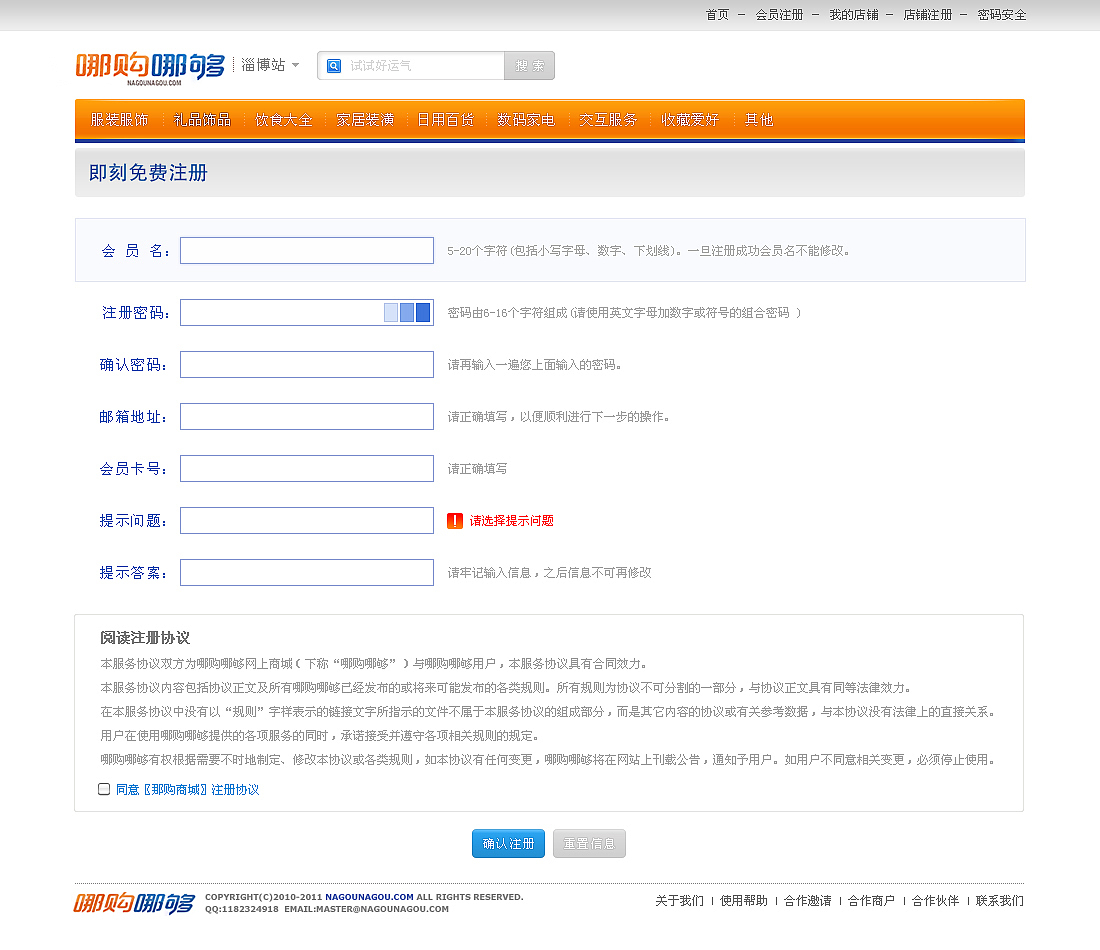Focus the 提示问题 input field
1100x950 pixels.
307,521
